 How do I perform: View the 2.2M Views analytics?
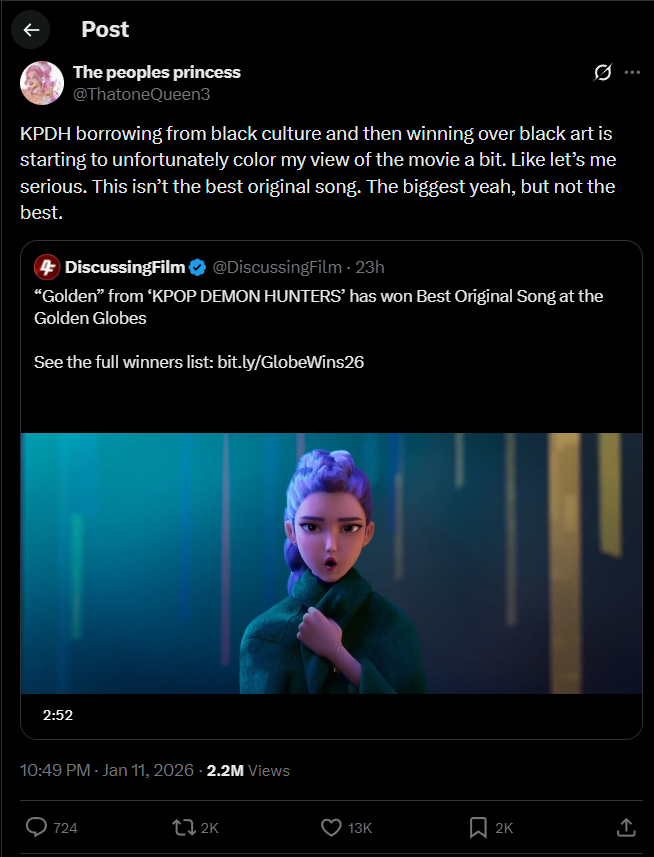pos(248,770)
